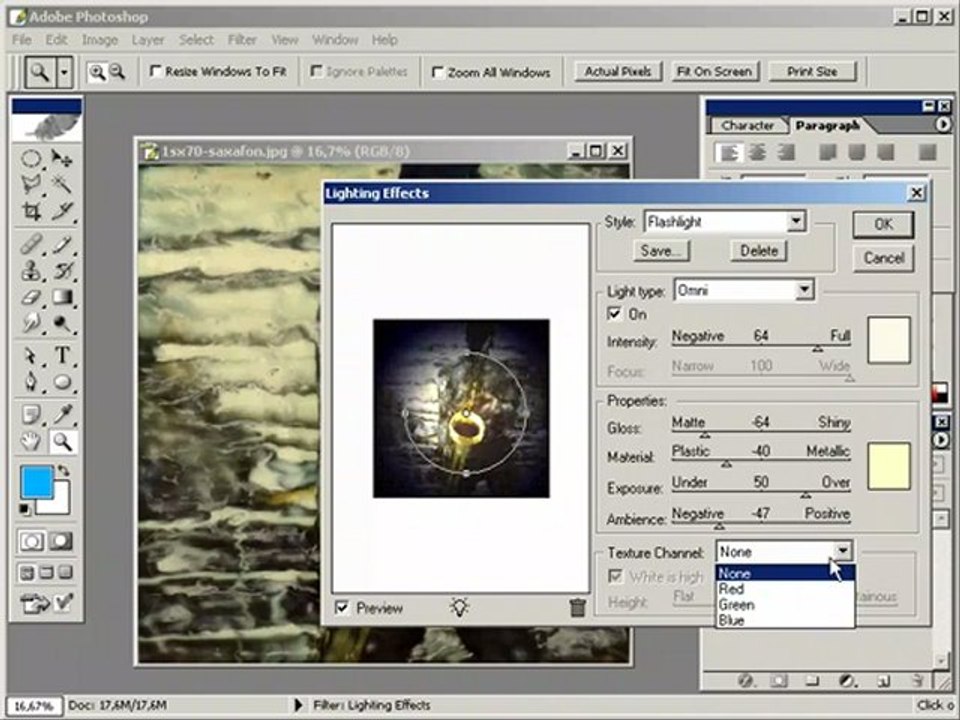Click the swap foreground/background colors arrow
The height and width of the screenshot is (720, 960).
click(x=62, y=471)
